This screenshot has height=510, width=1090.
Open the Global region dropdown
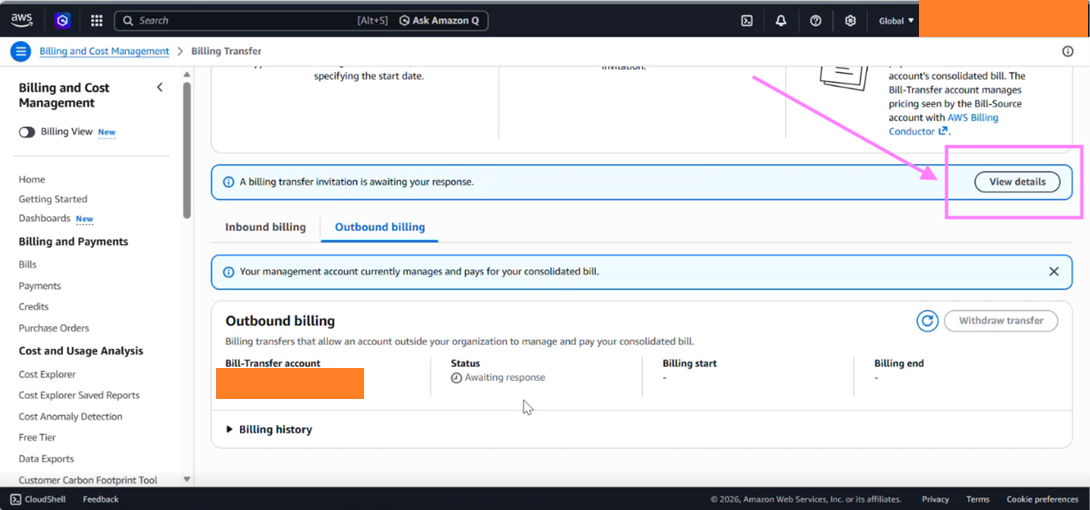(x=896, y=21)
